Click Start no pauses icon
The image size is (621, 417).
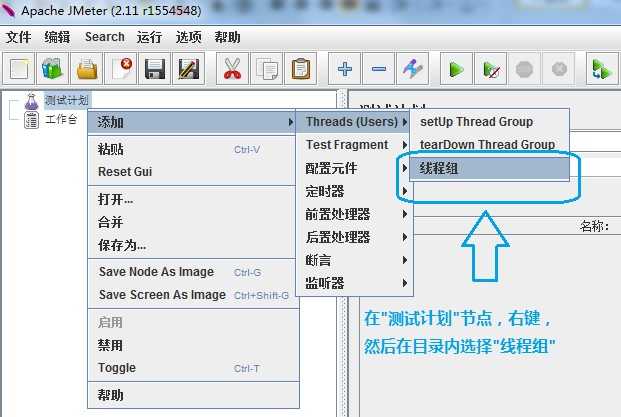pos(491,69)
